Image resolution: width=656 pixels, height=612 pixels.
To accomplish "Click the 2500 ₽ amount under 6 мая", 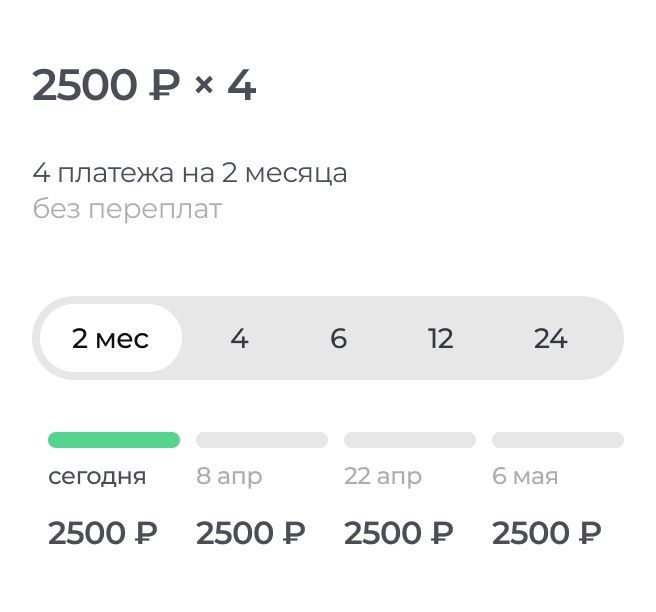I will pos(547,533).
